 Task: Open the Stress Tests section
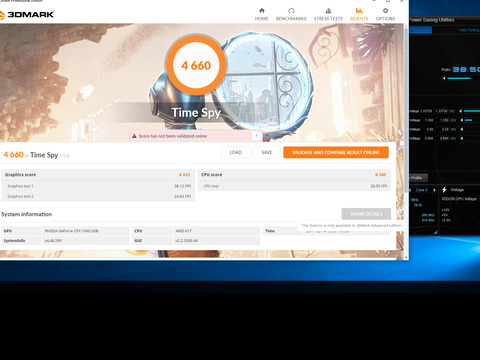click(x=328, y=15)
